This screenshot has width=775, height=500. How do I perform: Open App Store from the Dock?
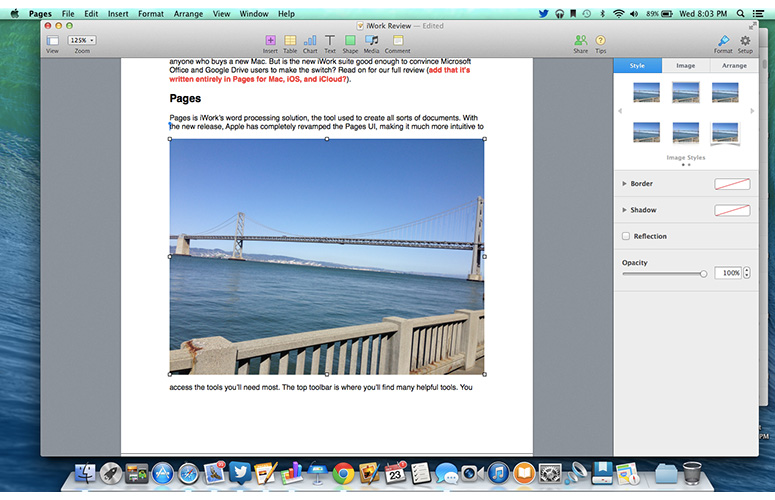(163, 474)
